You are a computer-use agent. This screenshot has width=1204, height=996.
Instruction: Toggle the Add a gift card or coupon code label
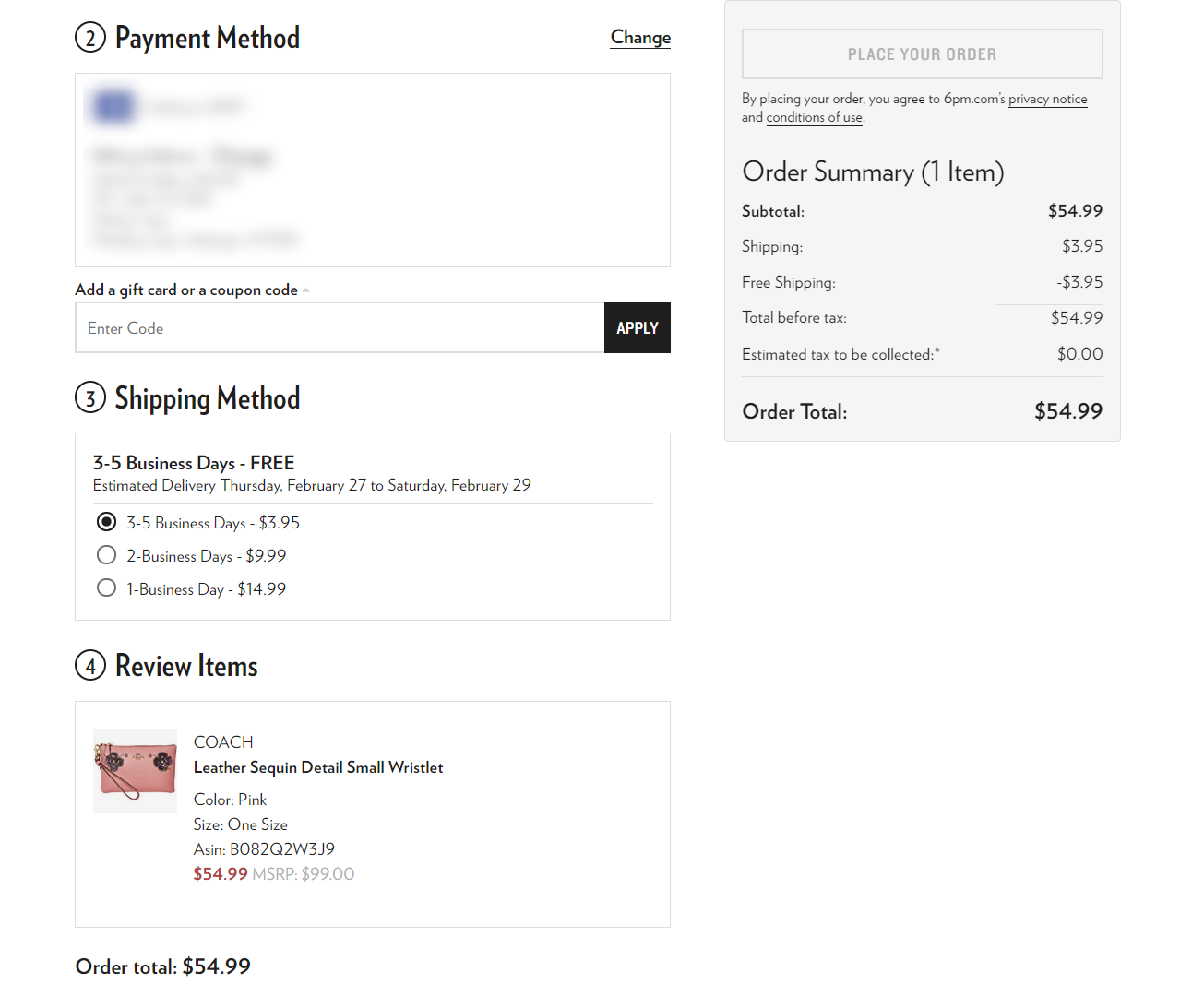tap(186, 290)
